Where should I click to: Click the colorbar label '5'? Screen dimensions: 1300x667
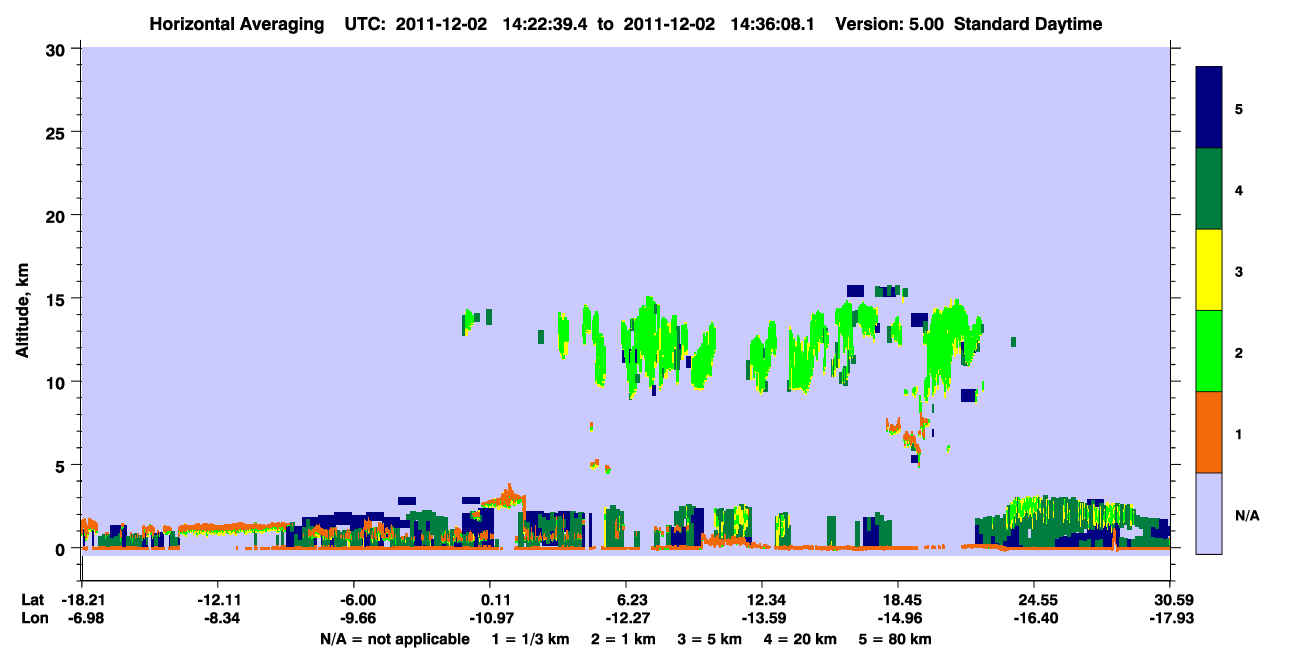(x=1239, y=108)
